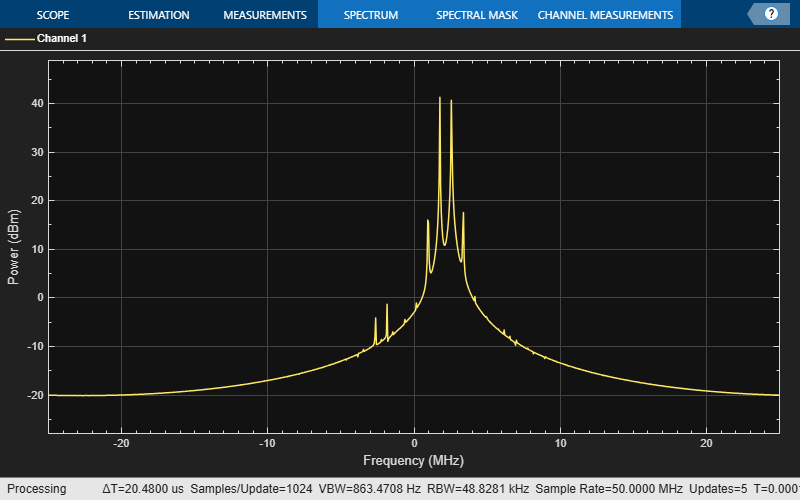Switch to Channel Measurements tab
Image resolution: width=800 pixels, height=500 pixels.
605,15
